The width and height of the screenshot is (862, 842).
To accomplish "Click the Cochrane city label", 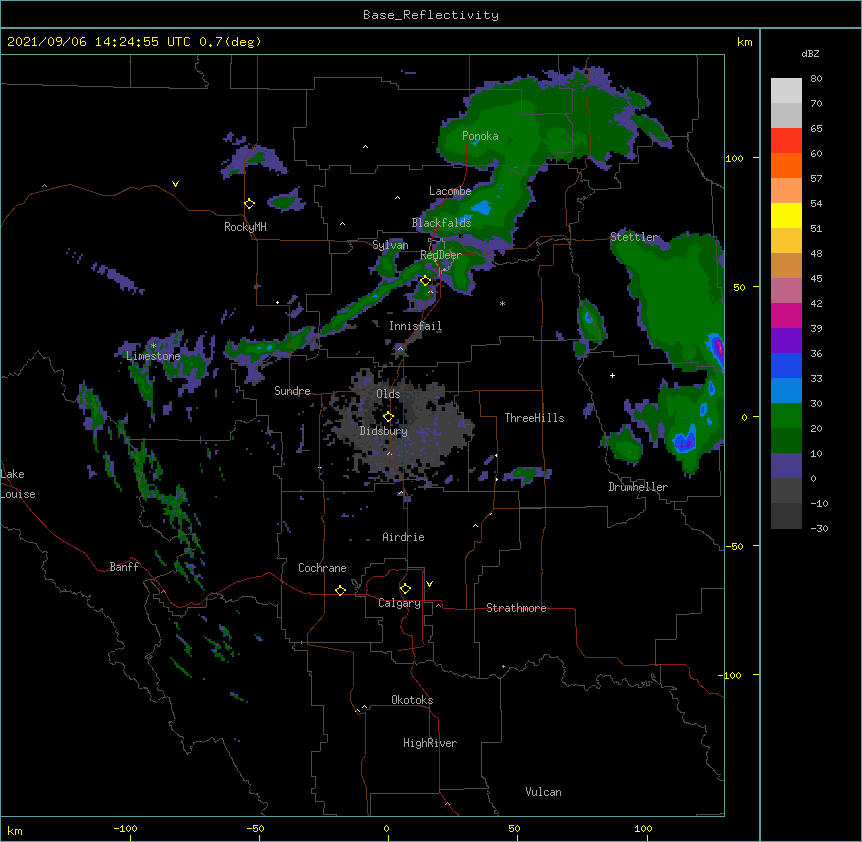I will point(322,568).
